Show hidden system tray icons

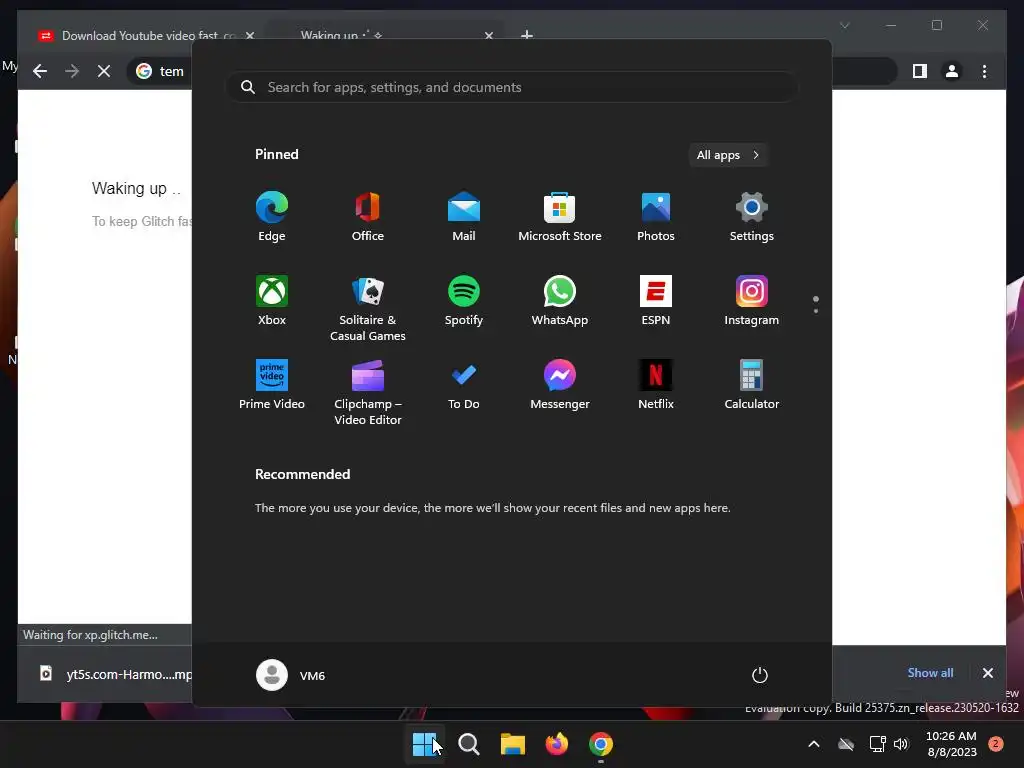tap(814, 744)
